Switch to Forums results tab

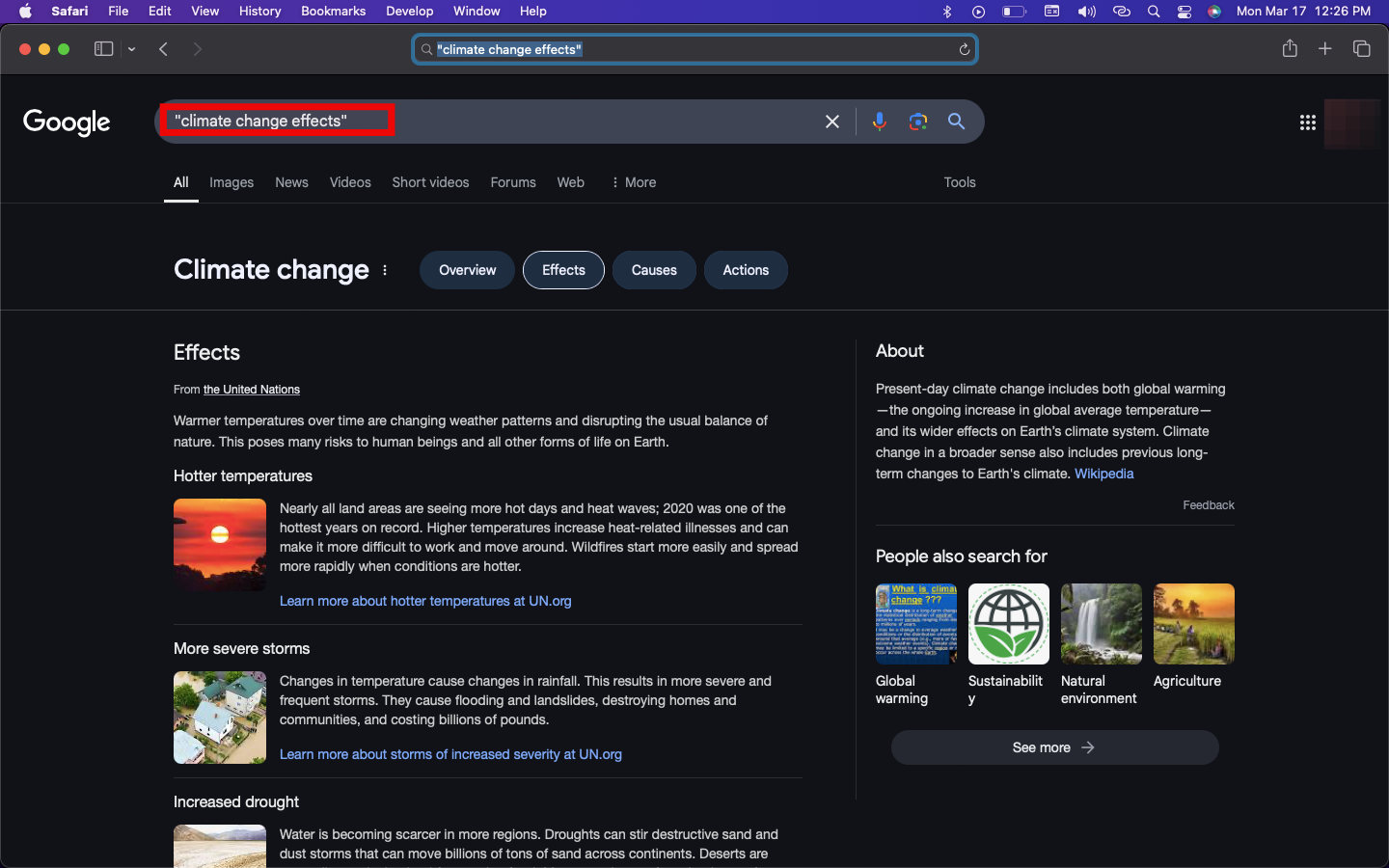point(513,182)
